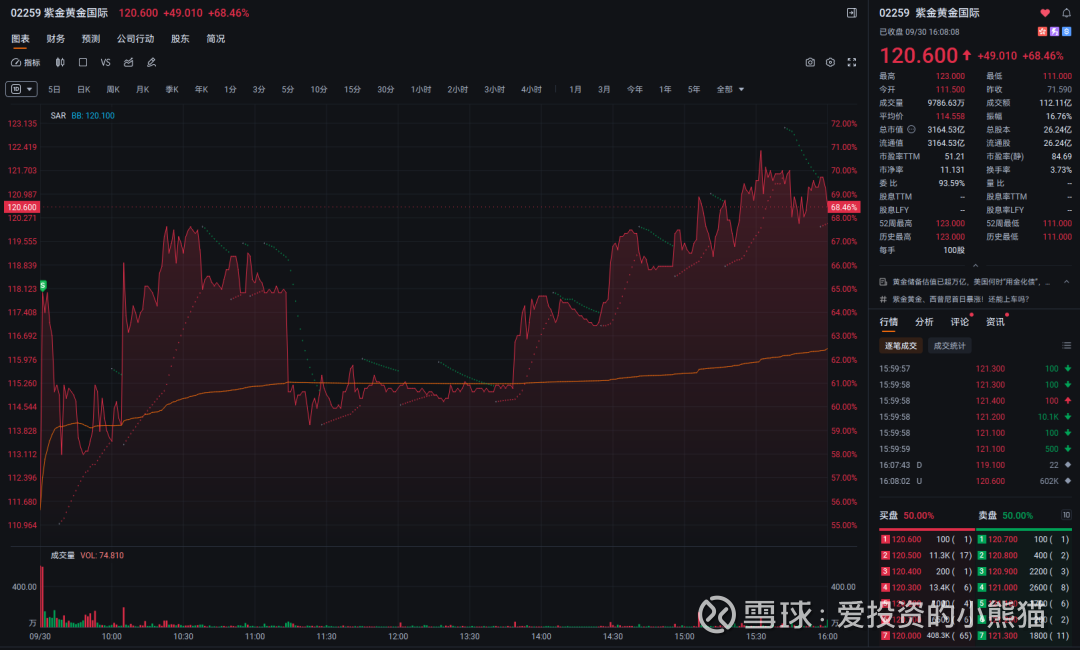The width and height of the screenshot is (1080, 650).
Task: Switch to the 分析 tab in side panel
Action: [x=924, y=322]
